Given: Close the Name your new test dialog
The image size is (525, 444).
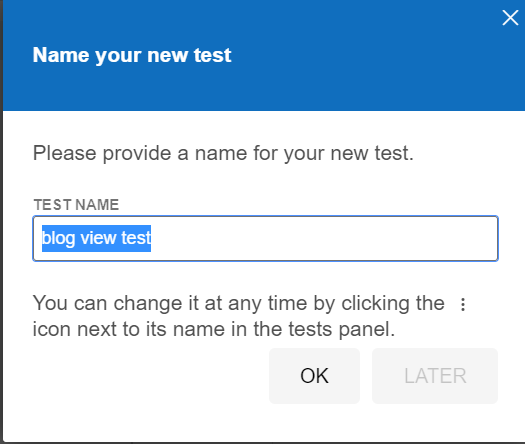Looking at the screenshot, I should 510,17.
